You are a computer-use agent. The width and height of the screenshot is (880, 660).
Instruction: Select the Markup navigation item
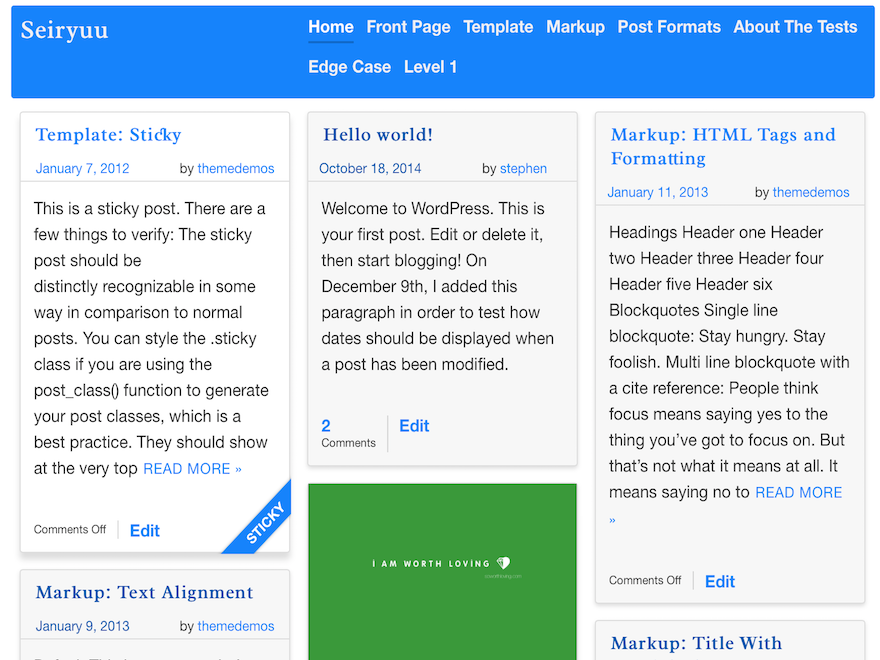[x=575, y=27]
